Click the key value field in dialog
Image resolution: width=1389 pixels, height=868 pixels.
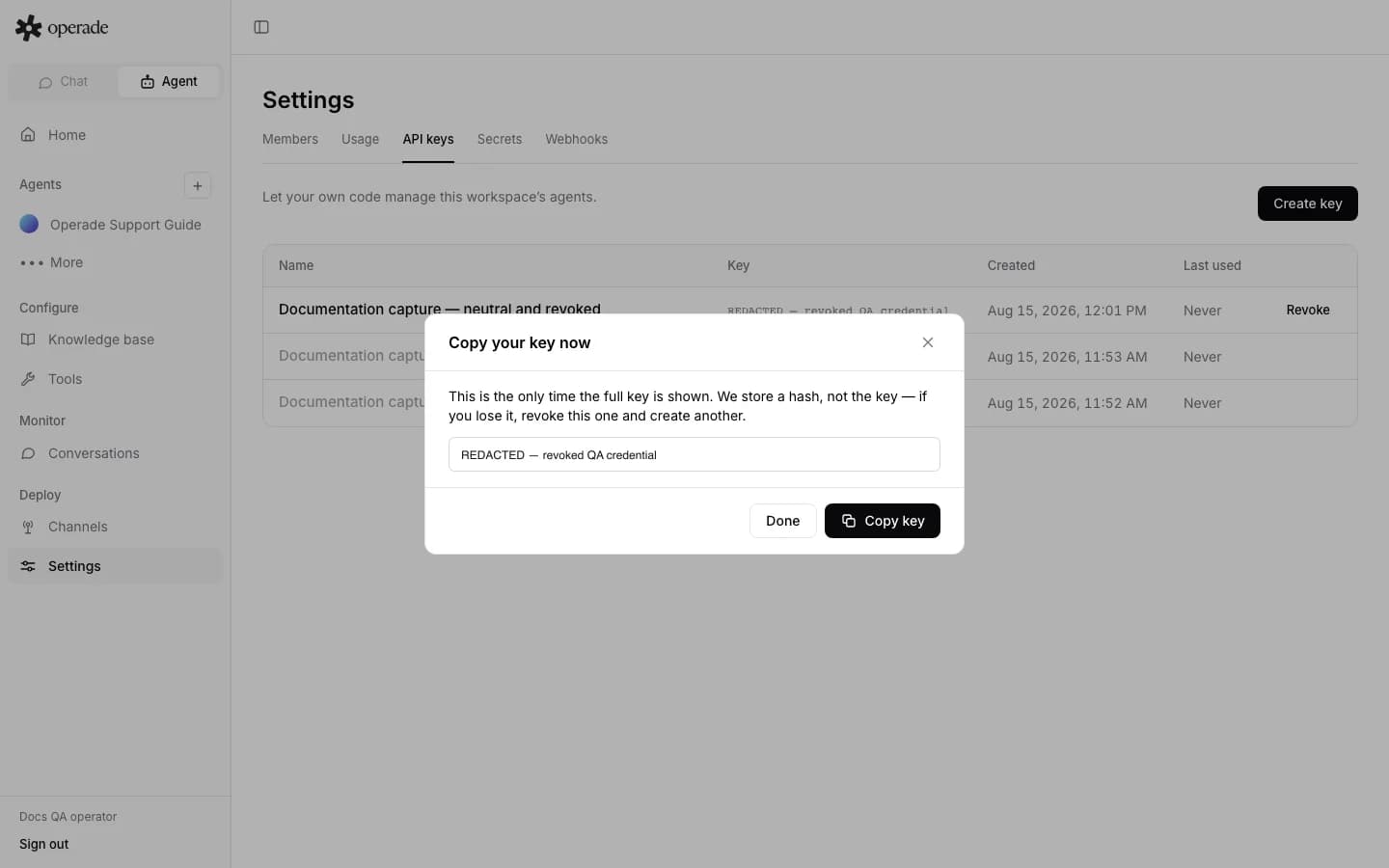[x=694, y=454]
